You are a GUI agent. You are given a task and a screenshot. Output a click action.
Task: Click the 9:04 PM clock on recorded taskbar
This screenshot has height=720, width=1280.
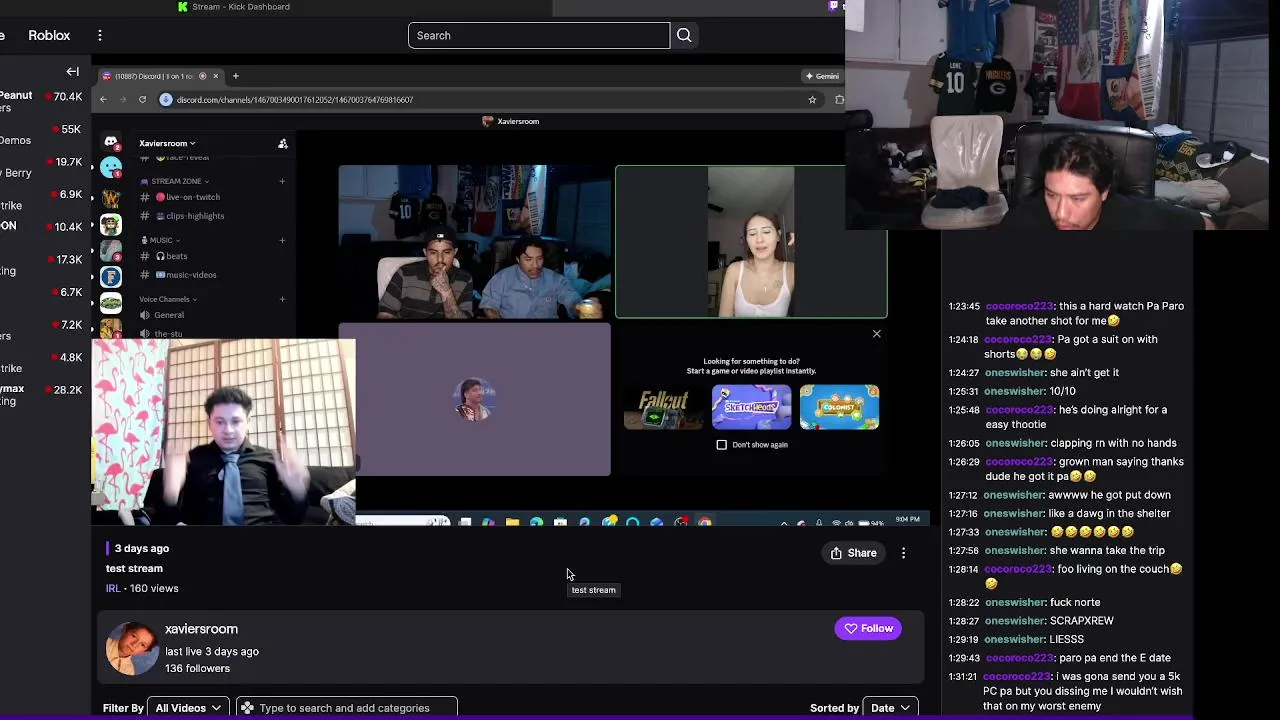click(x=907, y=520)
